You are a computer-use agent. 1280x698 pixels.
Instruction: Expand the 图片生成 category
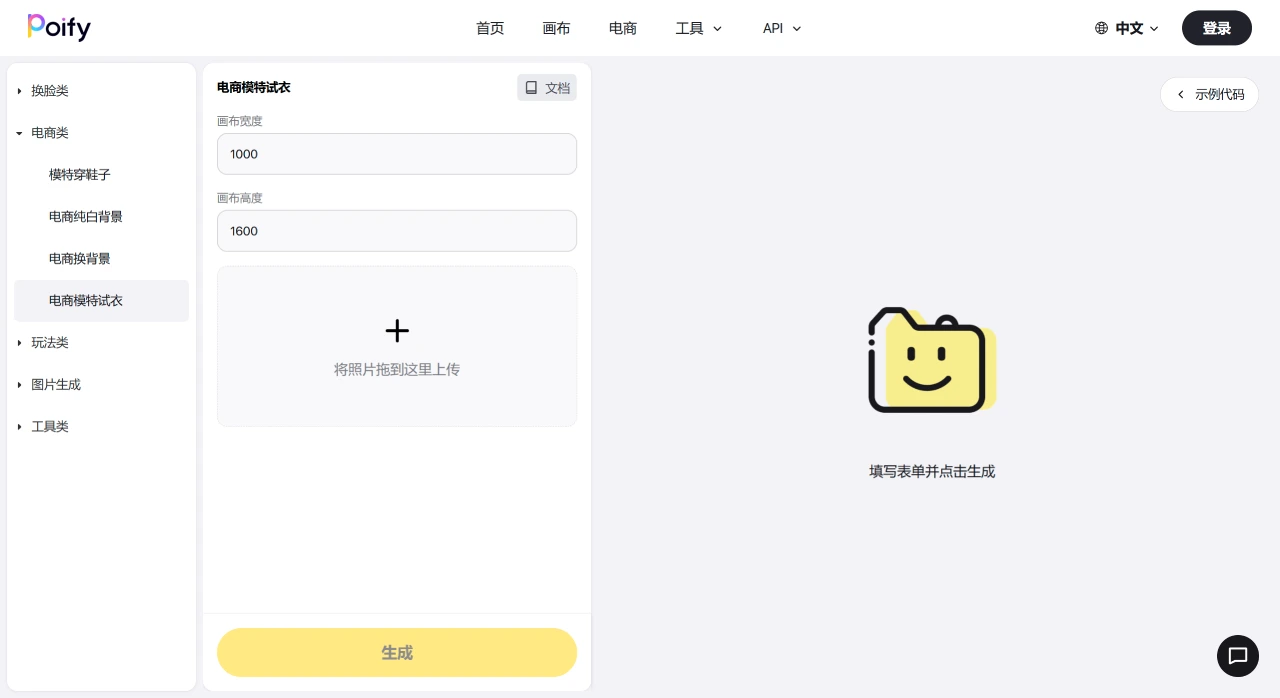coord(56,384)
